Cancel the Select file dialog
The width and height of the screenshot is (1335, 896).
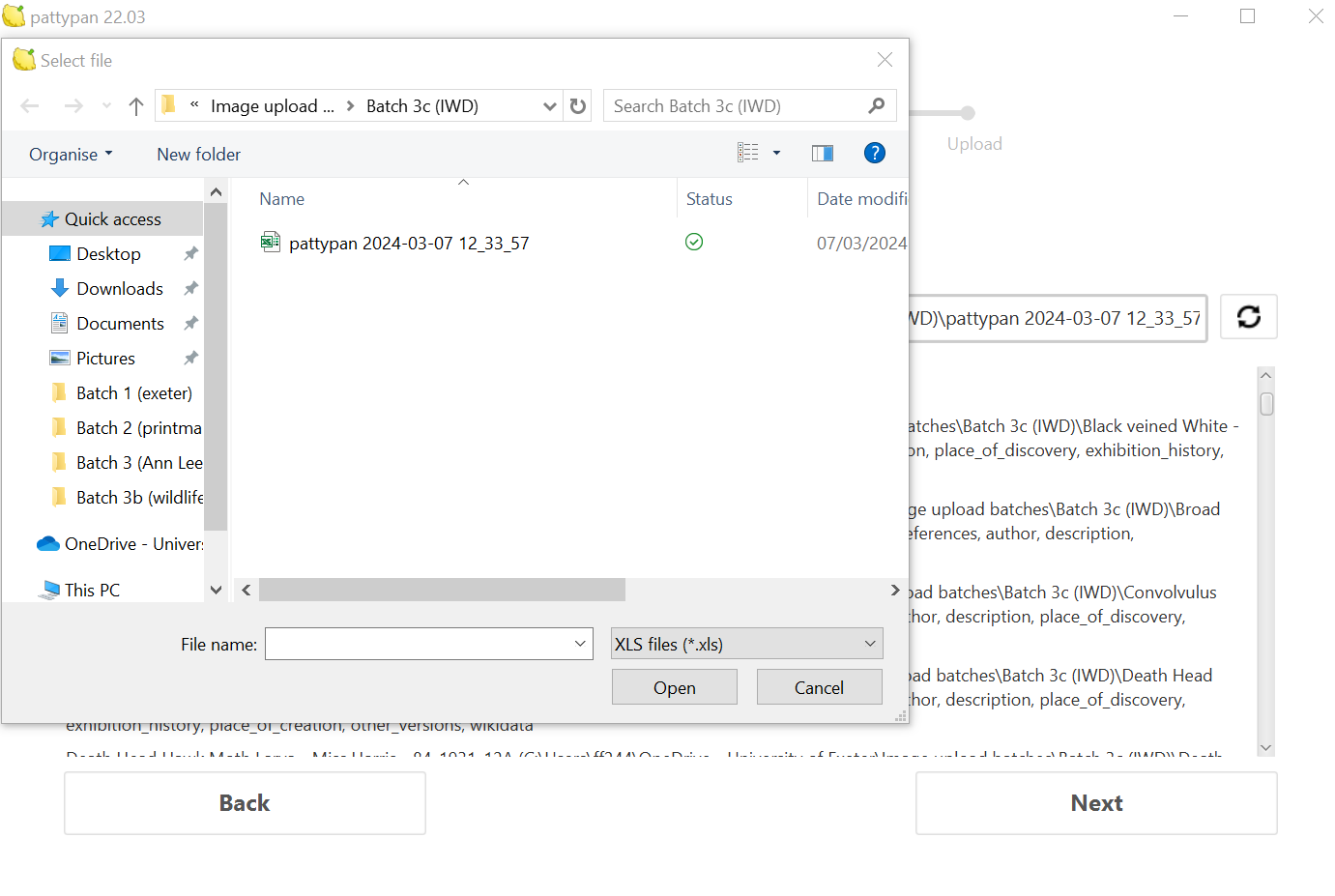pyautogui.click(x=820, y=687)
